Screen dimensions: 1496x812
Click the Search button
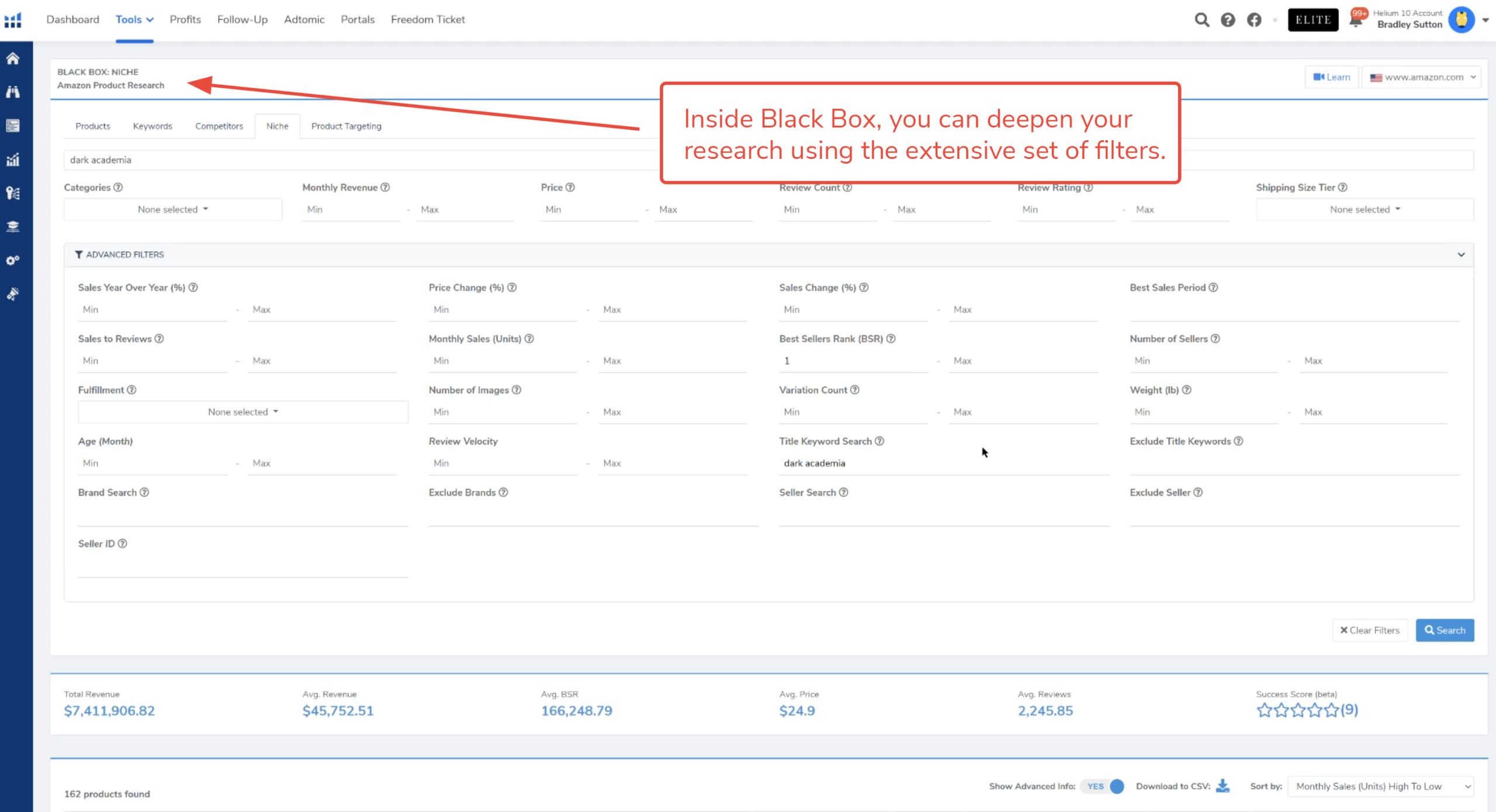pos(1445,630)
